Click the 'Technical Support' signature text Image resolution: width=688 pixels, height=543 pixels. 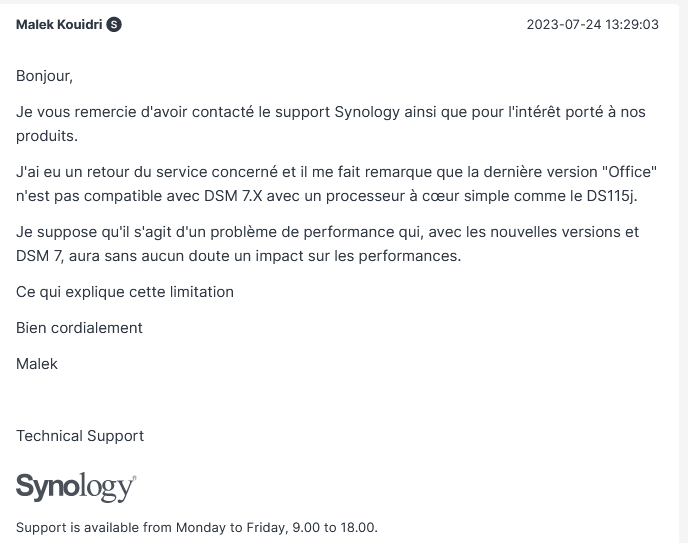[80, 436]
